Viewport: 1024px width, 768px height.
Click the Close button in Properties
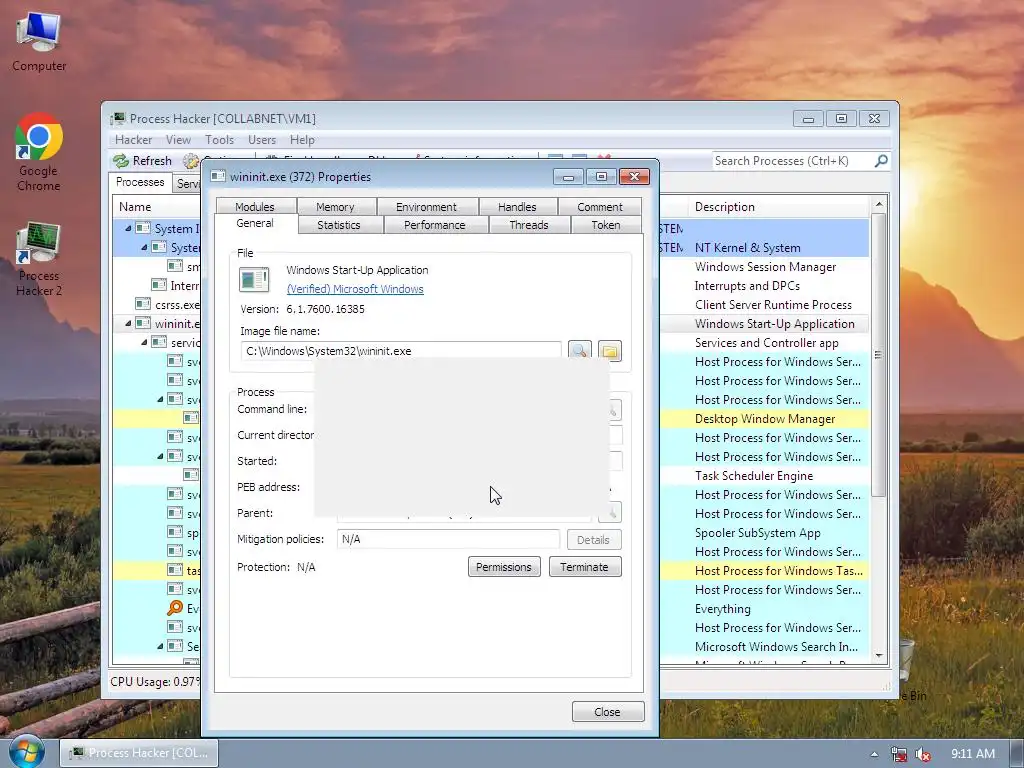(x=607, y=712)
